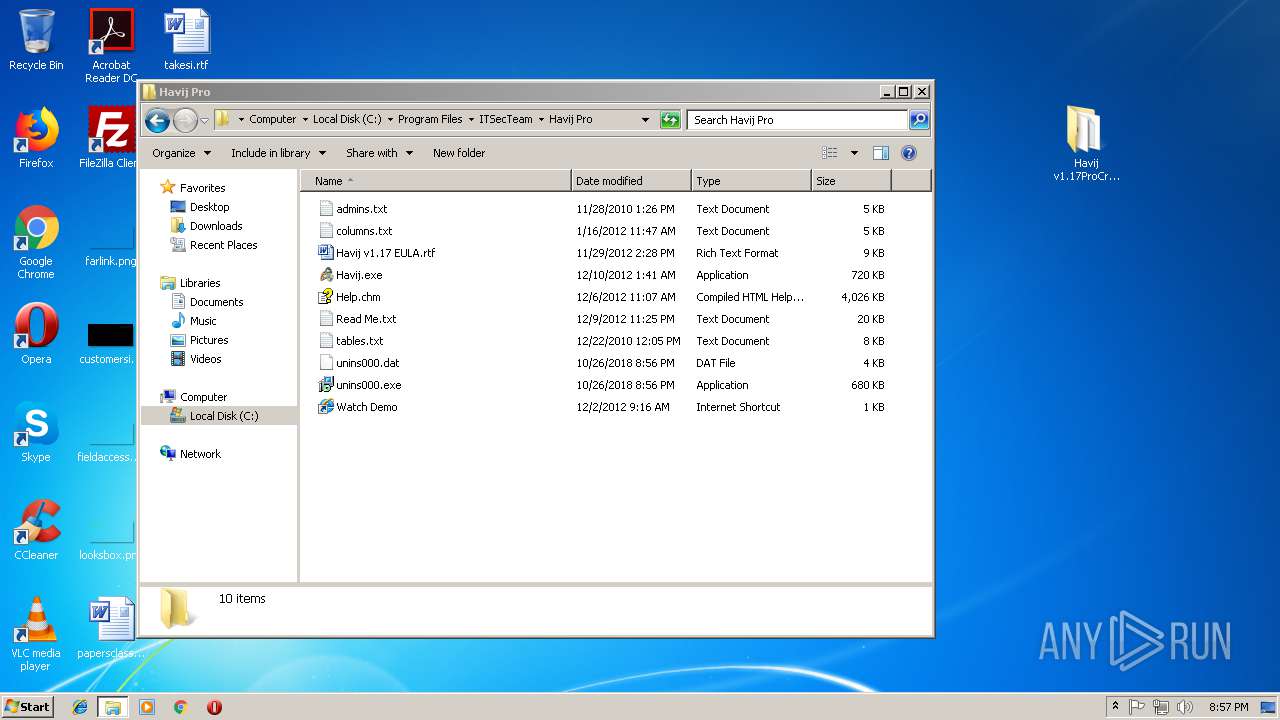Click into the Search Havij Pro box
This screenshot has width=1280, height=720.
click(x=797, y=120)
